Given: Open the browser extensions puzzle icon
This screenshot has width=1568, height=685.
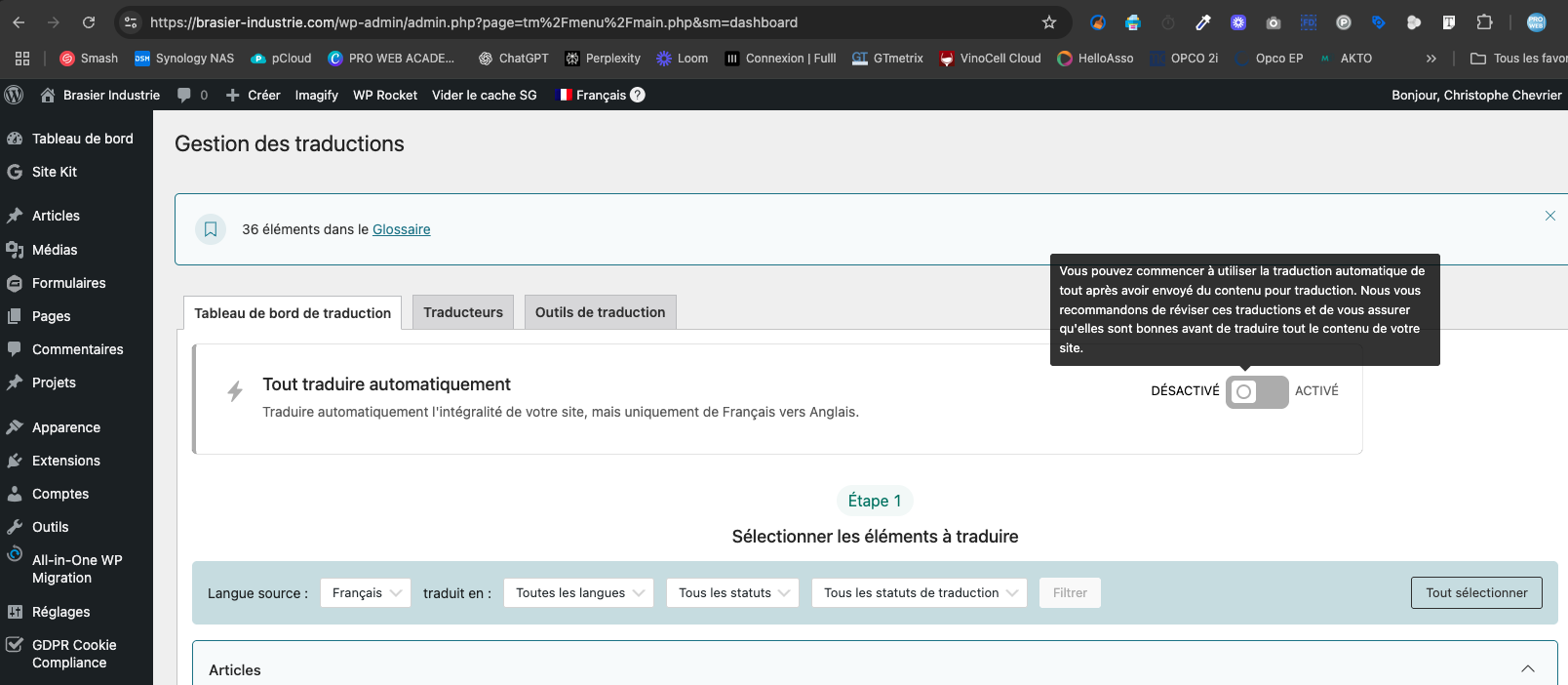Looking at the screenshot, I should tap(1484, 22).
